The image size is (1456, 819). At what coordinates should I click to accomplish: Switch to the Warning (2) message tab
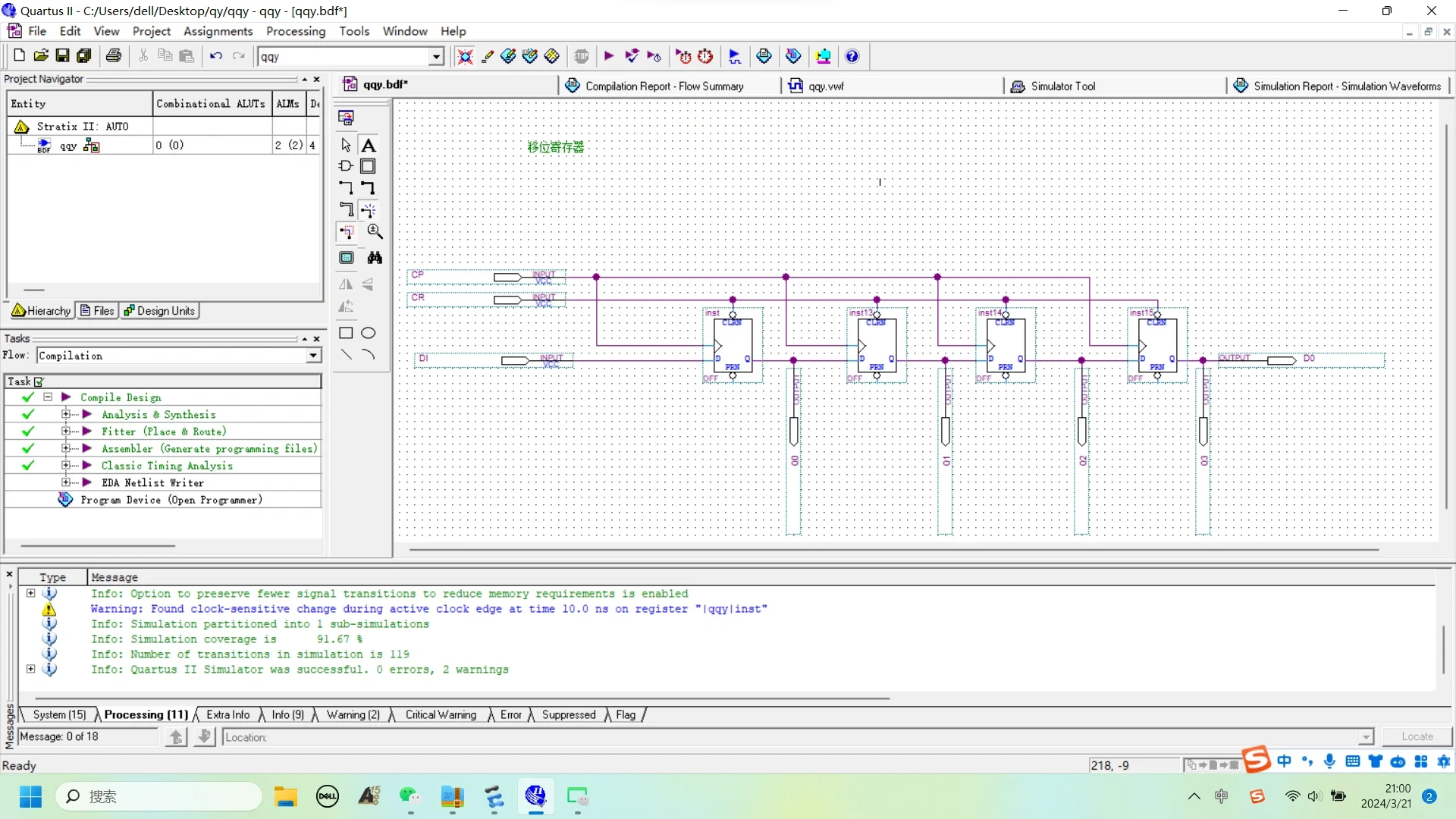pyautogui.click(x=353, y=714)
